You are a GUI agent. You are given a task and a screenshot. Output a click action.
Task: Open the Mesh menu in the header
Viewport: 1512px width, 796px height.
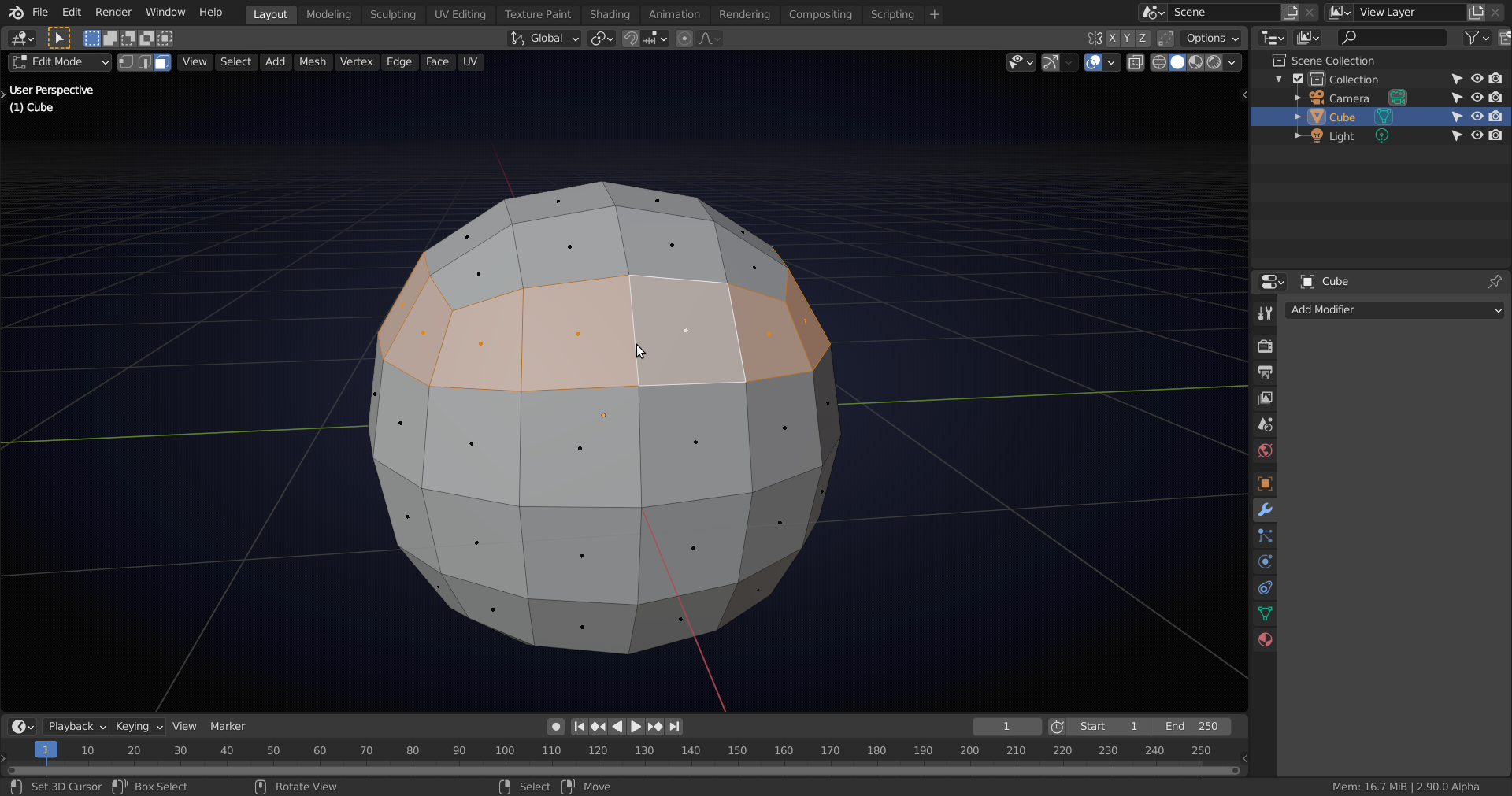313,62
